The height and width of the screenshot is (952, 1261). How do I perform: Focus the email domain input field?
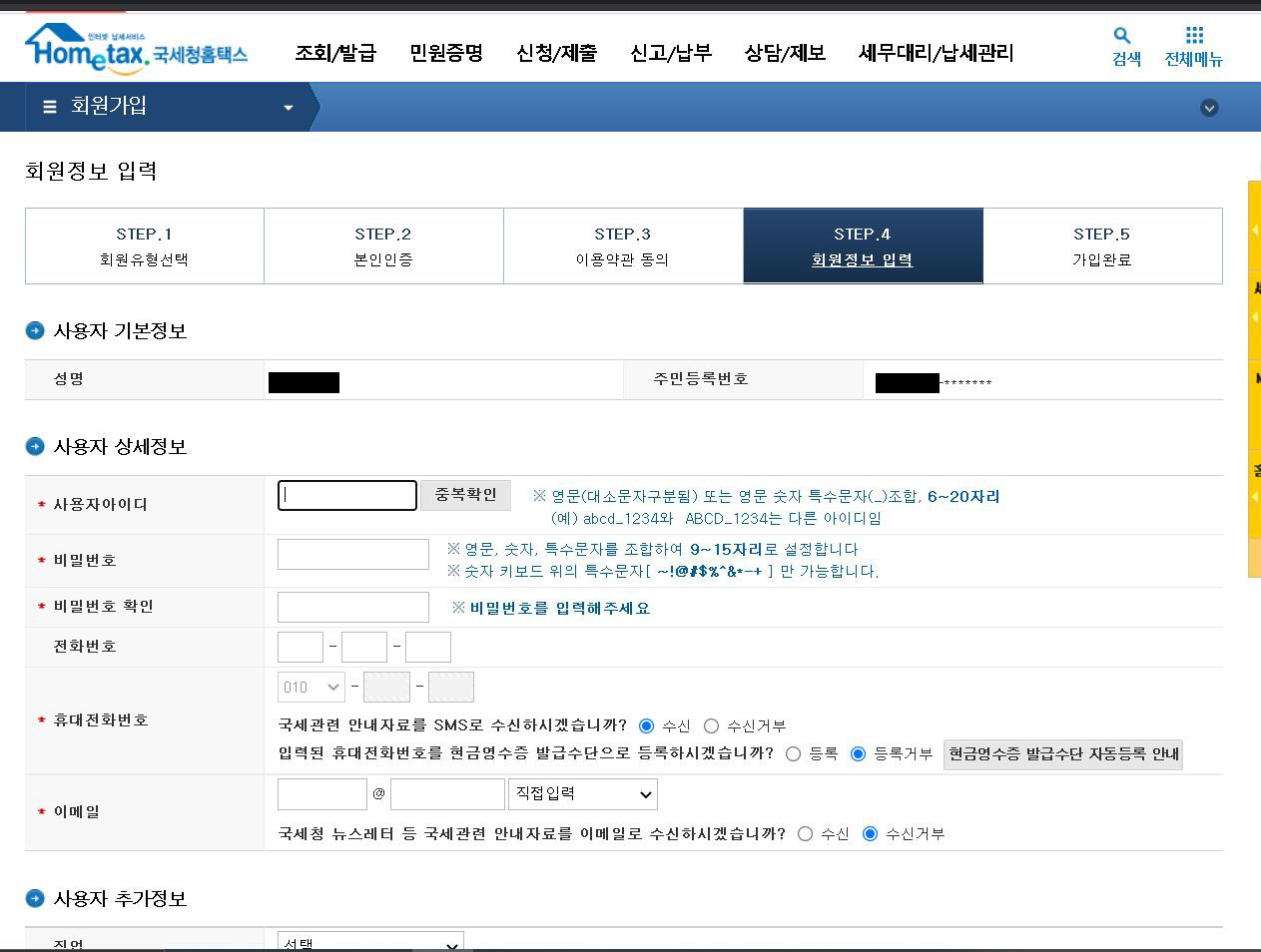(447, 794)
